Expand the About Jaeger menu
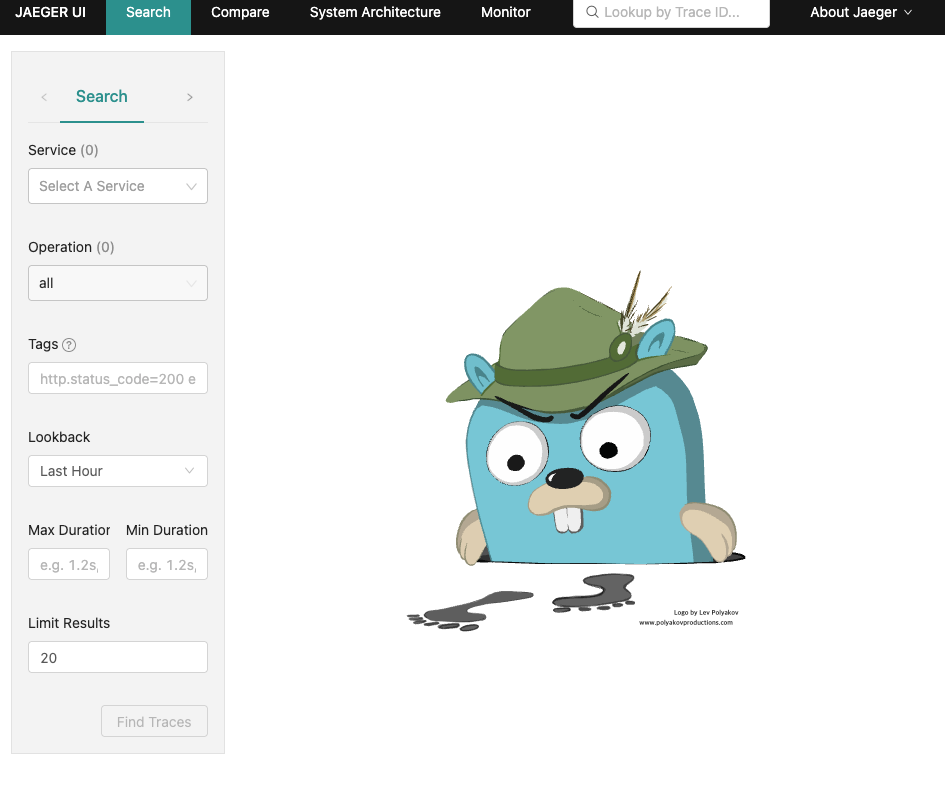Viewport: 945px width, 800px height. 861,12
